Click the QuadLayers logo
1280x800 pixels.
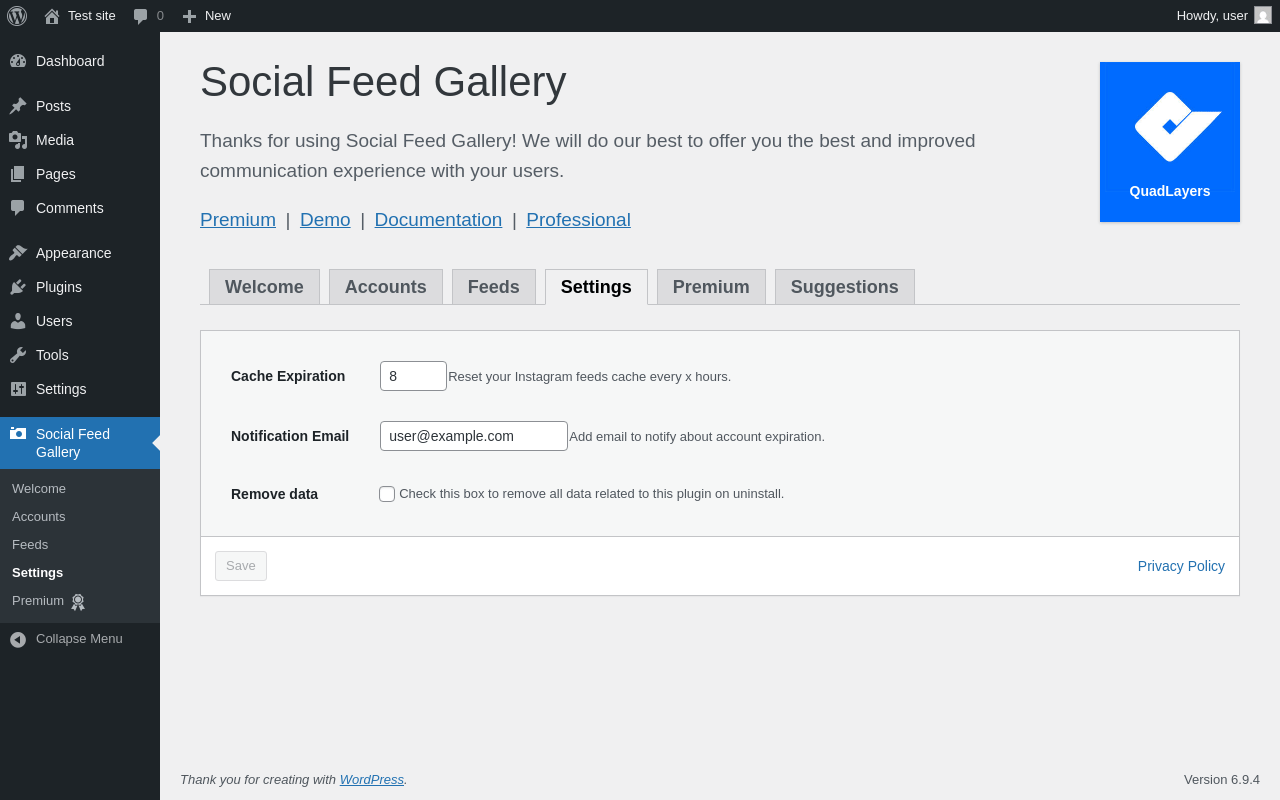point(1169,141)
